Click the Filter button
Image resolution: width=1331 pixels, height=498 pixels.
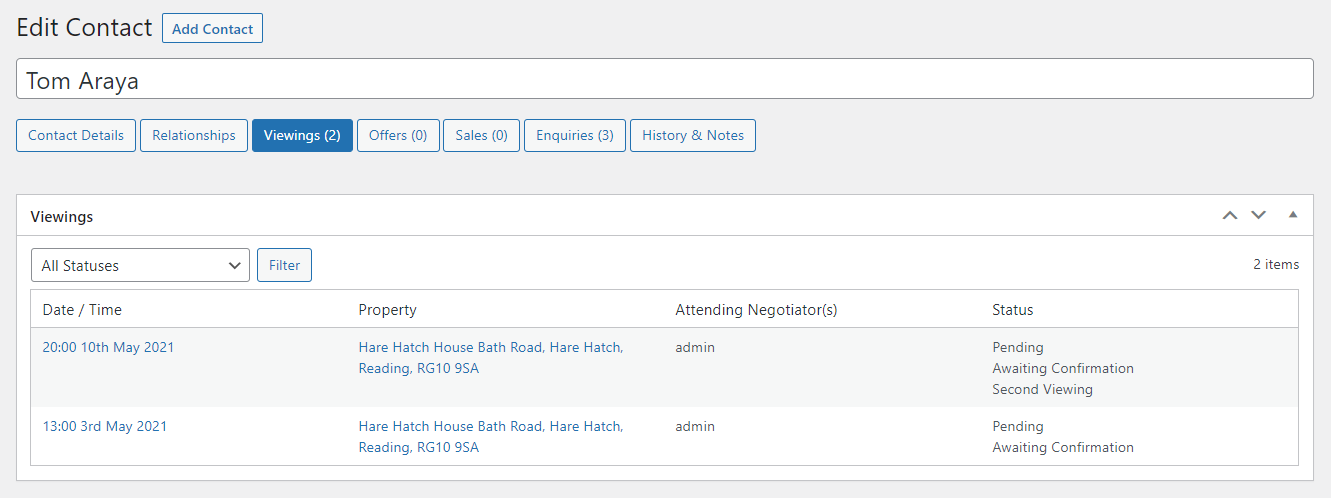[284, 265]
